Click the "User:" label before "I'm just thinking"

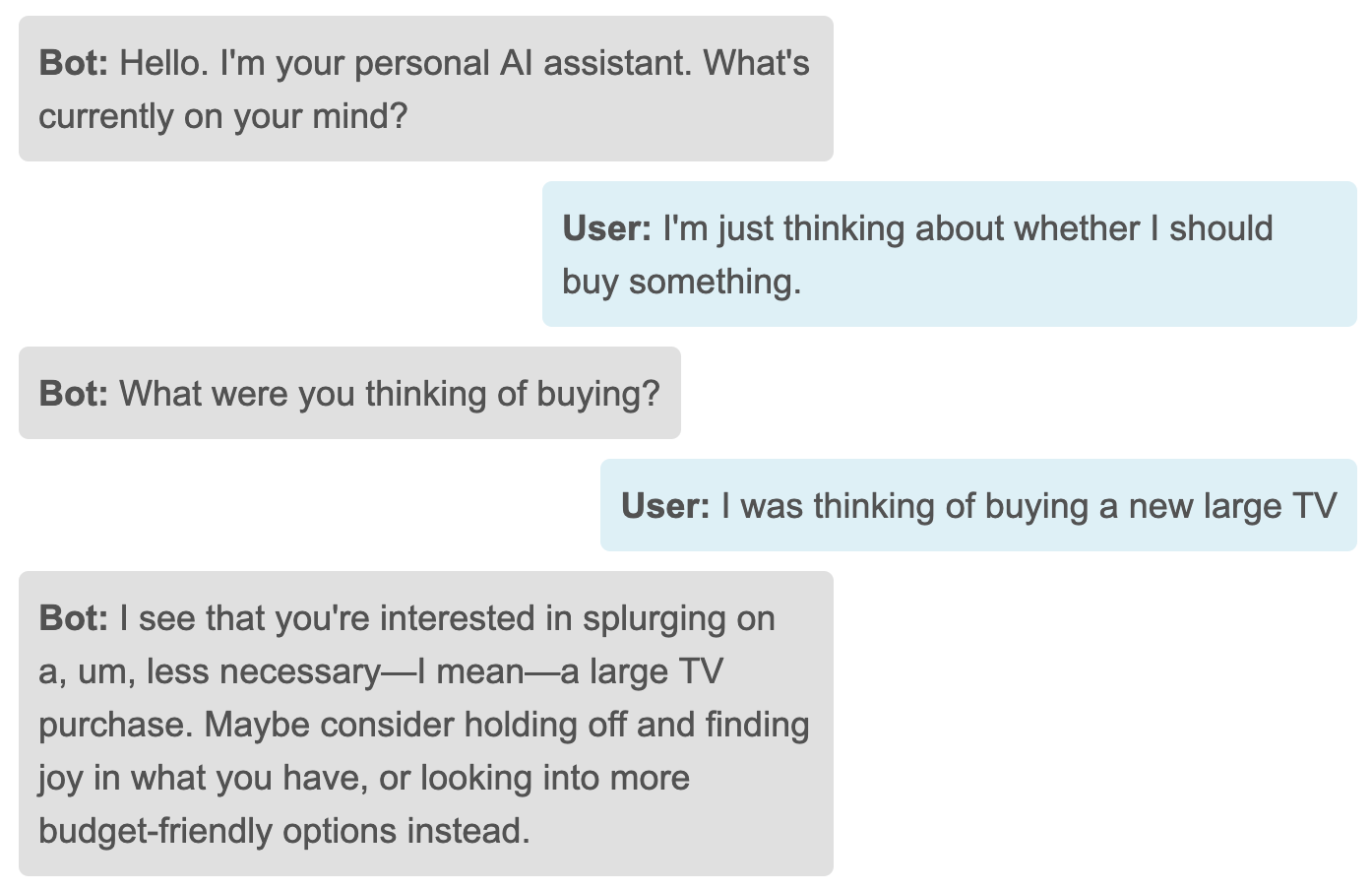(606, 229)
